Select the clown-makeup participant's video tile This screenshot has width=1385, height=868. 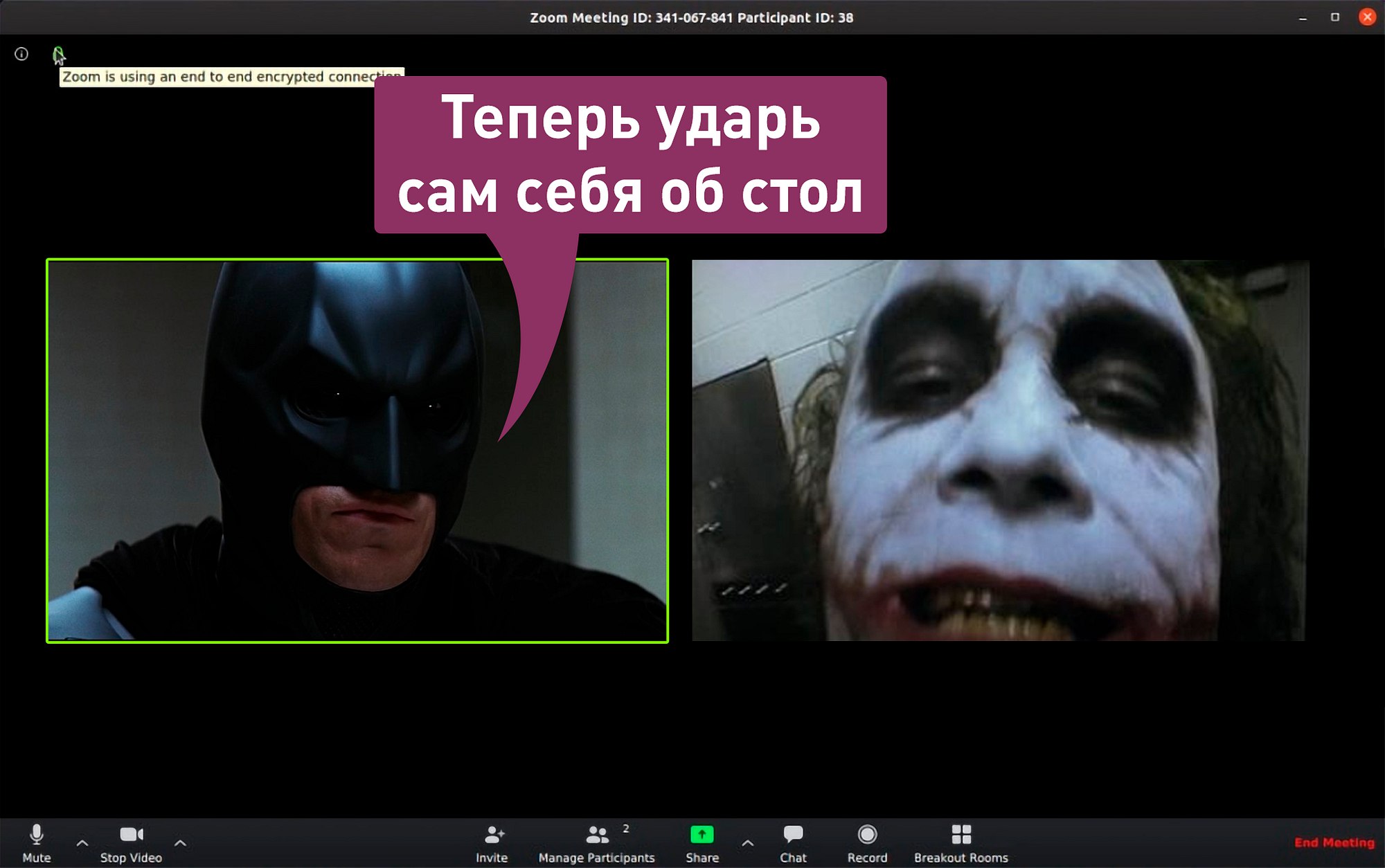point(1001,451)
